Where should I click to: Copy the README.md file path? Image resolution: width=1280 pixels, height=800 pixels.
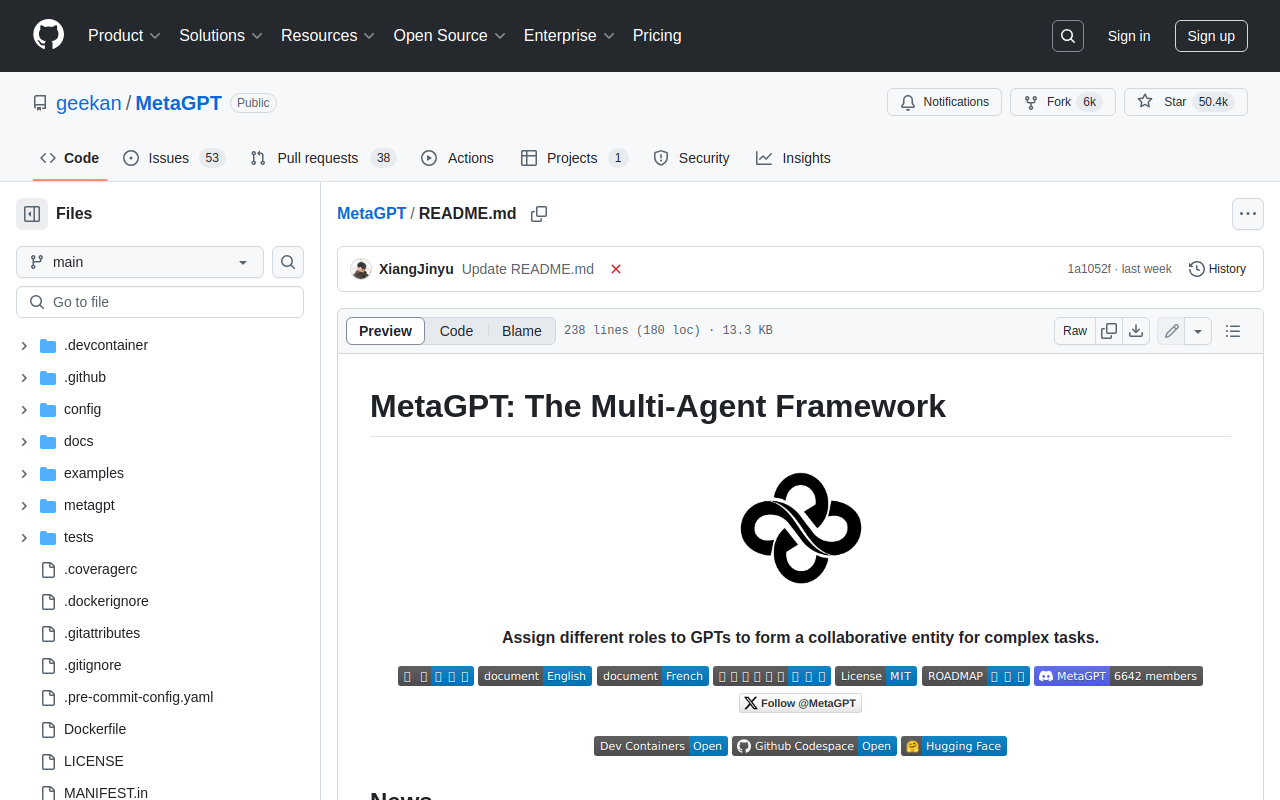[x=539, y=214]
